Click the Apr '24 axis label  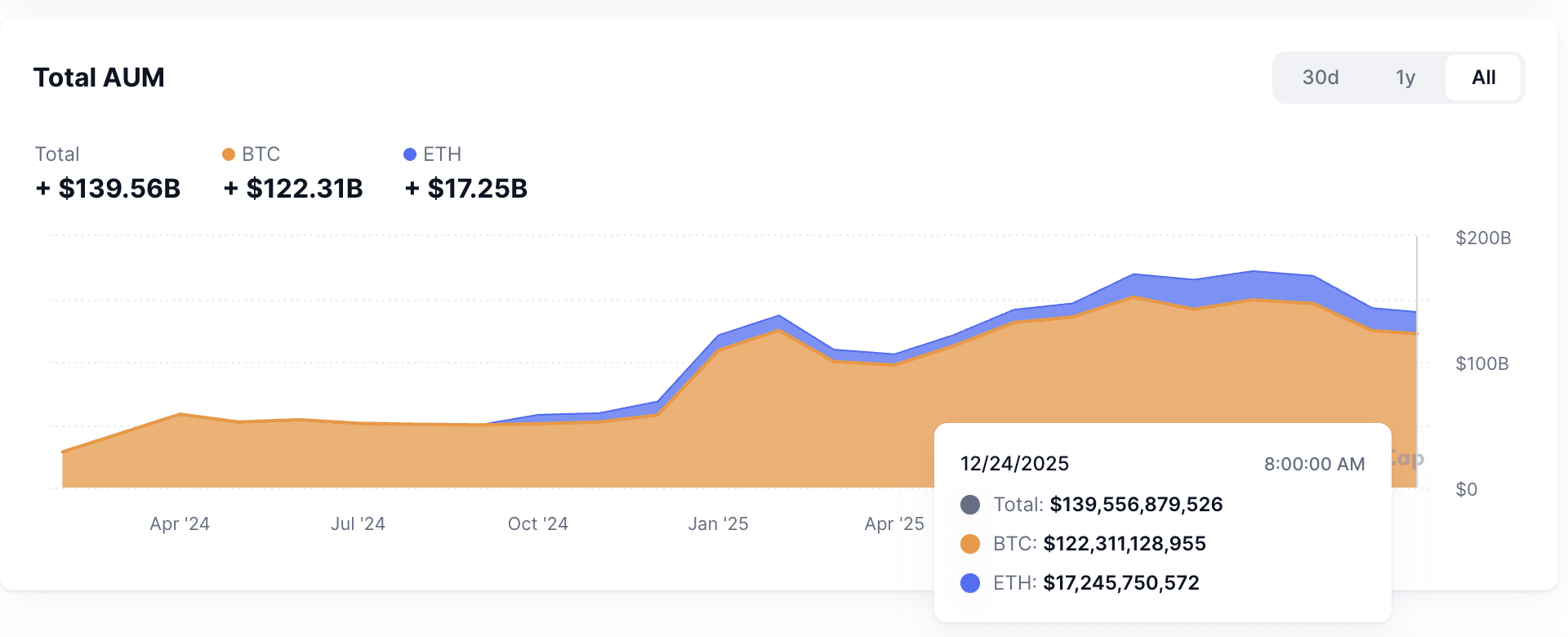(180, 524)
